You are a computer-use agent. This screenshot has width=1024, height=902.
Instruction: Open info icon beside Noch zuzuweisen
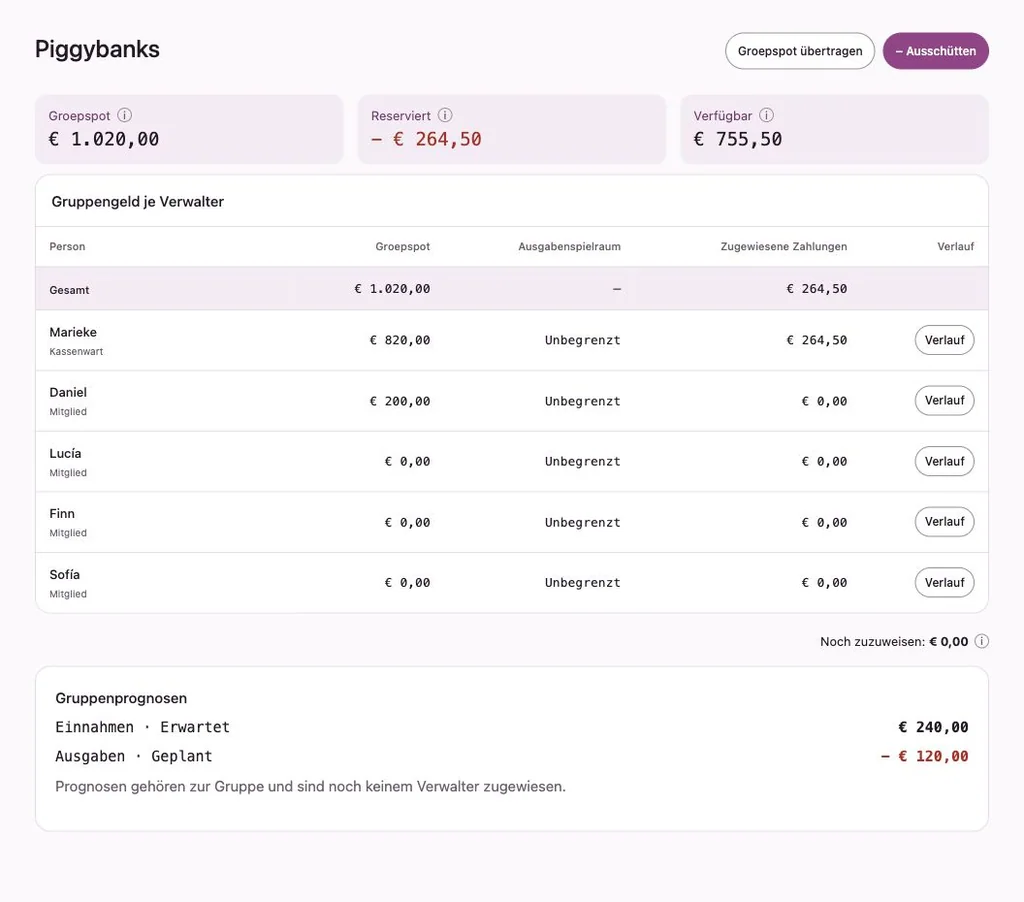tap(981, 641)
